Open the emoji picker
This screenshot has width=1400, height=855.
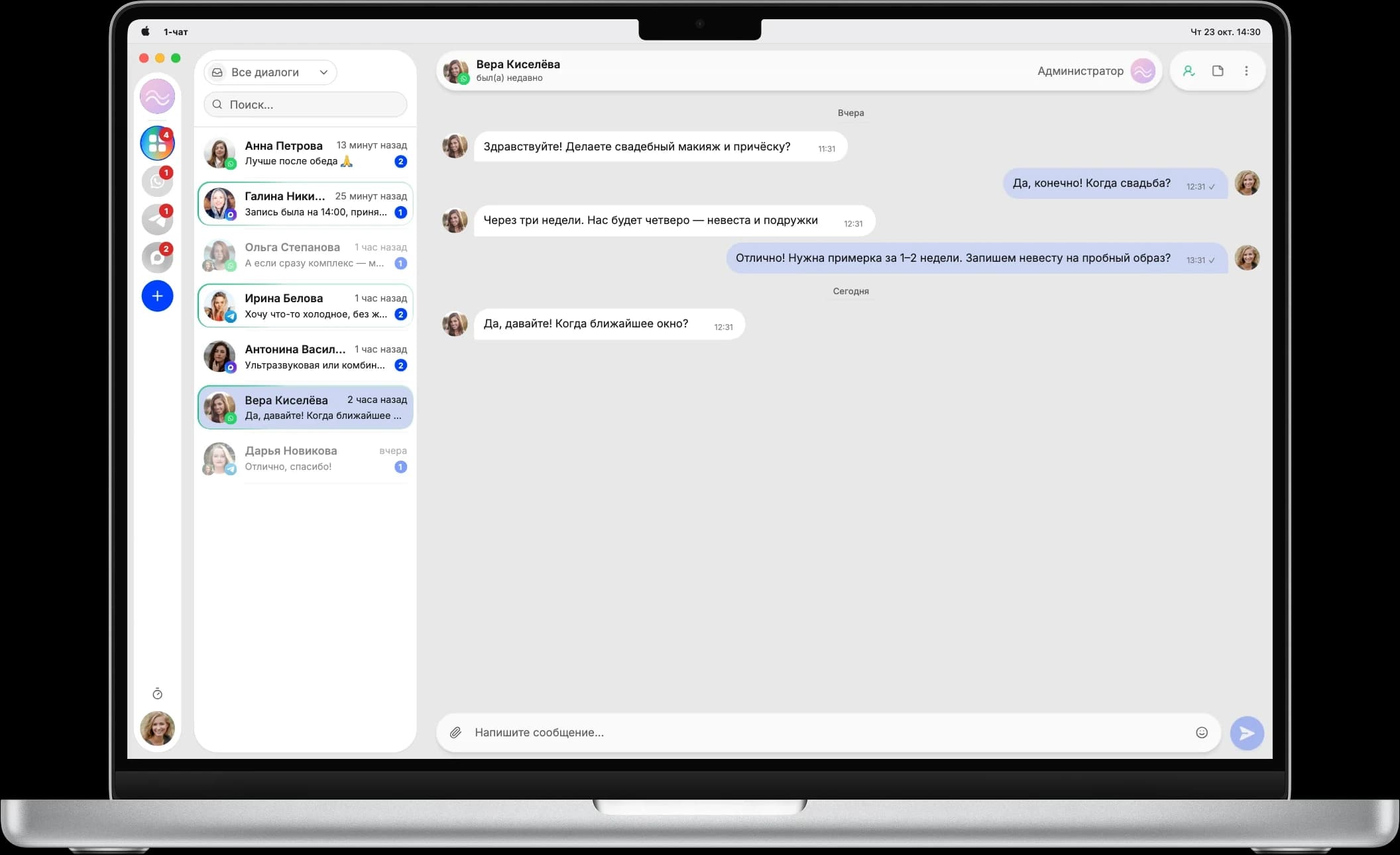[x=1202, y=732]
